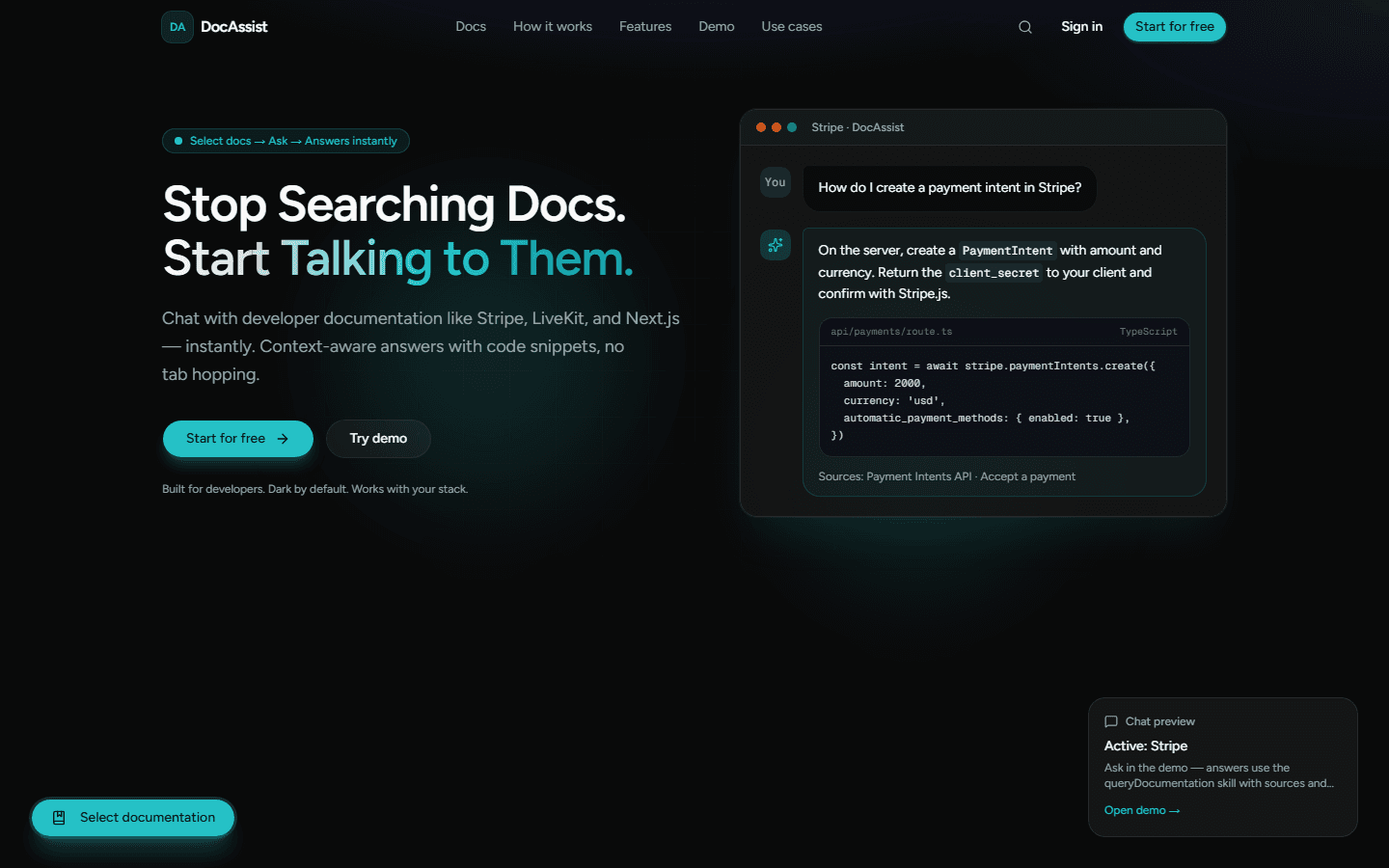Viewport: 1389px width, 868px height.
Task: Click the 'Stop Searching Docs.' headline
Action: tap(395, 204)
